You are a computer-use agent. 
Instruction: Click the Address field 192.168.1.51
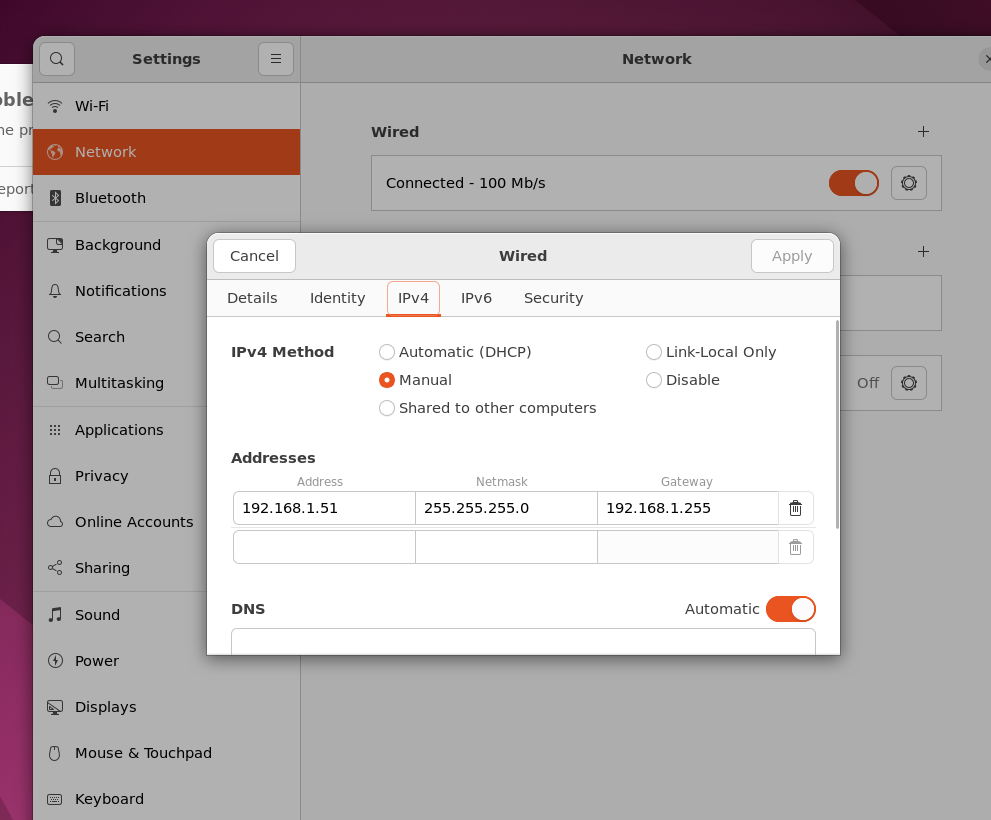(x=324, y=508)
